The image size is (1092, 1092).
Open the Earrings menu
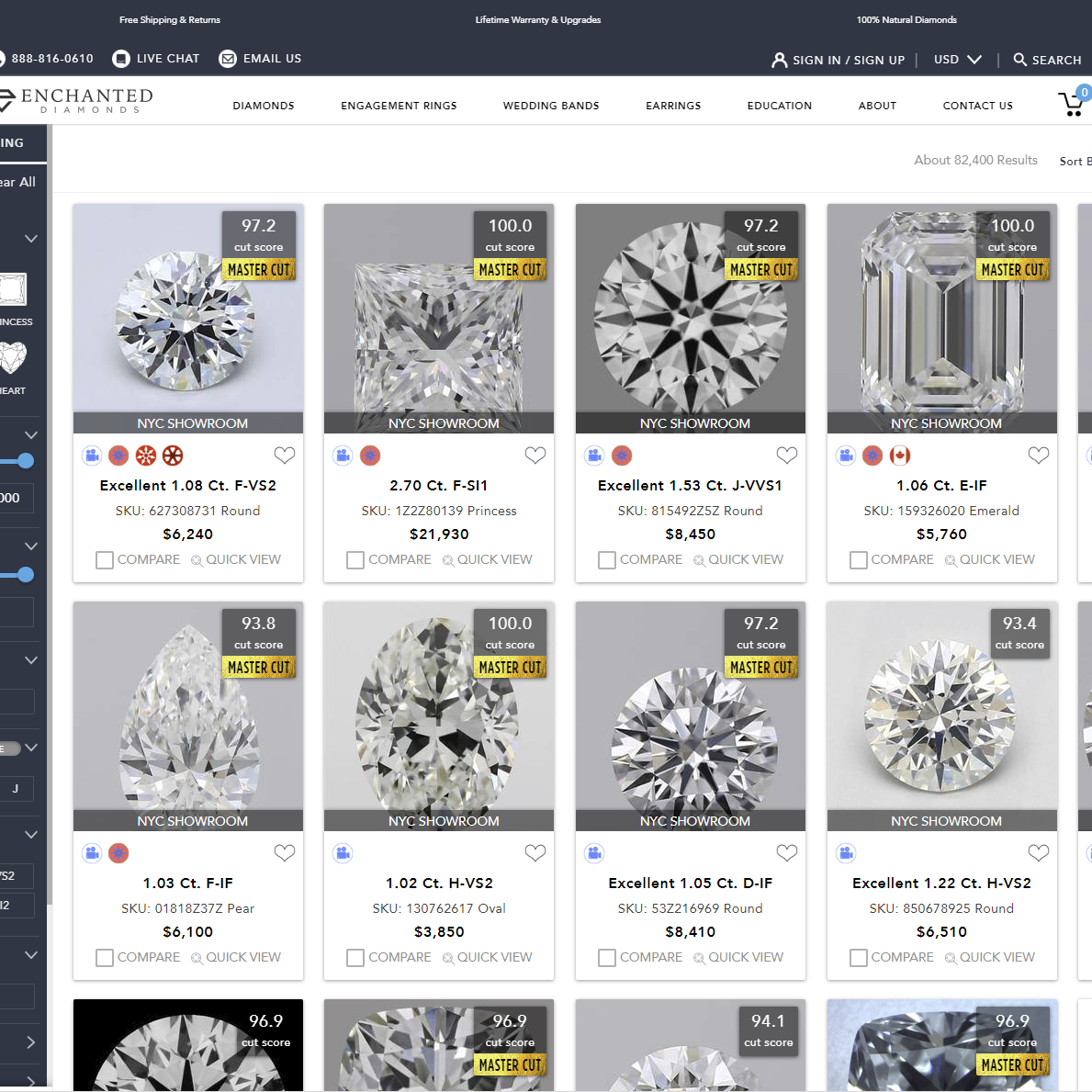[x=673, y=106]
